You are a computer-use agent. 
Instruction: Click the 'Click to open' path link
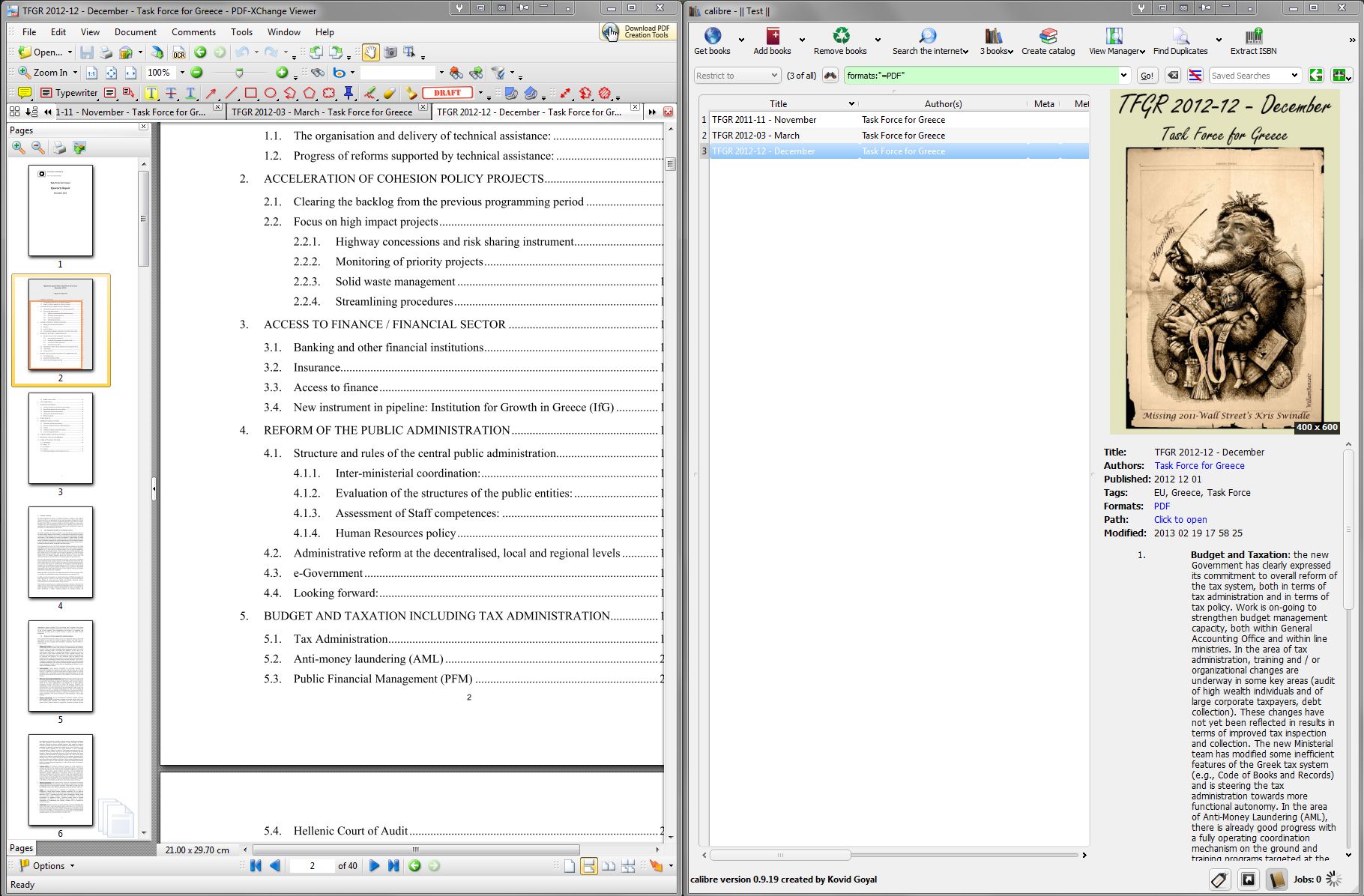[x=1180, y=519]
